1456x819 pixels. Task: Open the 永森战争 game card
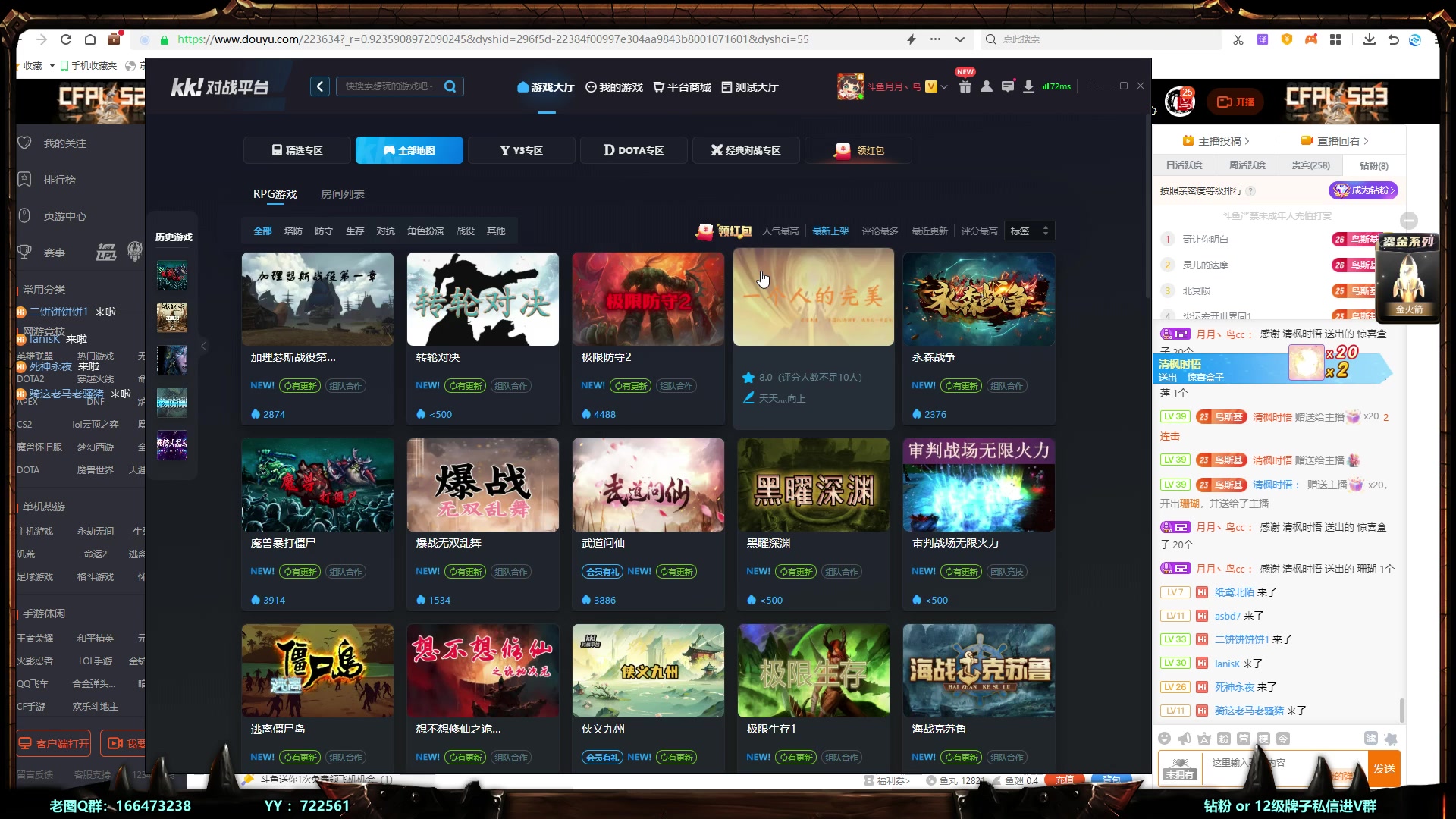[978, 338]
